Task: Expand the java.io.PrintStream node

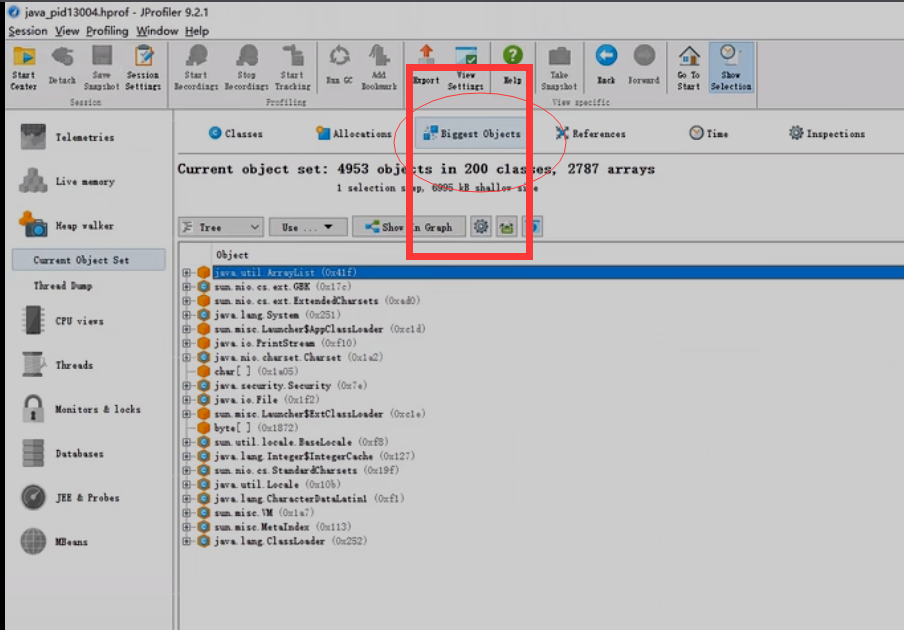Action: [186, 343]
